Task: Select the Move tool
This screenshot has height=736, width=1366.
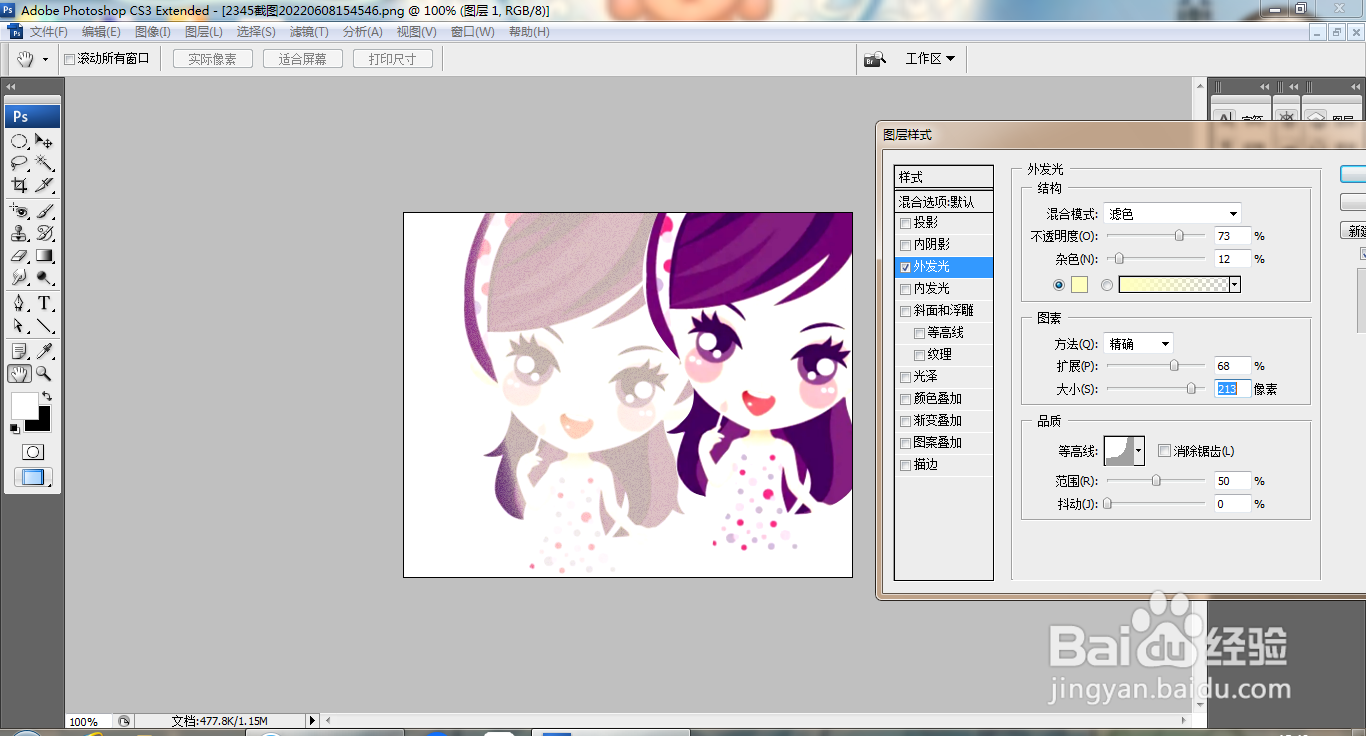Action: click(44, 141)
